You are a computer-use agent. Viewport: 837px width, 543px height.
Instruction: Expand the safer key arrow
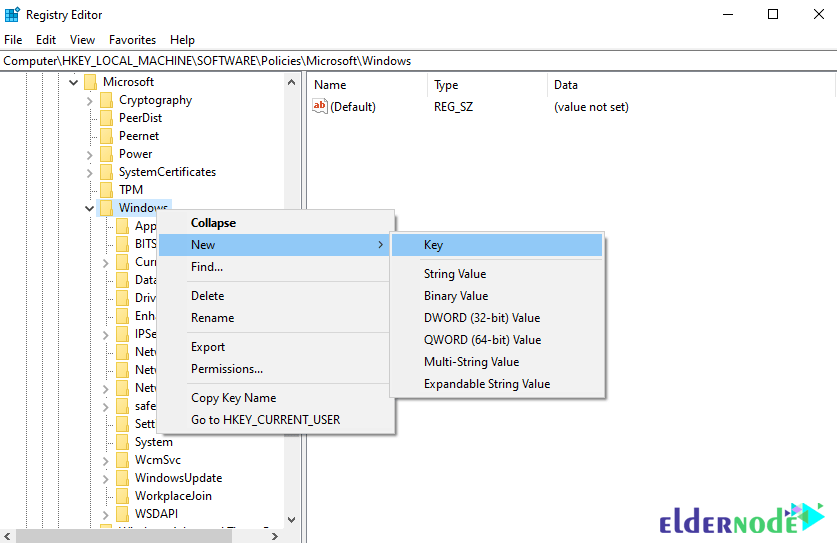(x=106, y=407)
